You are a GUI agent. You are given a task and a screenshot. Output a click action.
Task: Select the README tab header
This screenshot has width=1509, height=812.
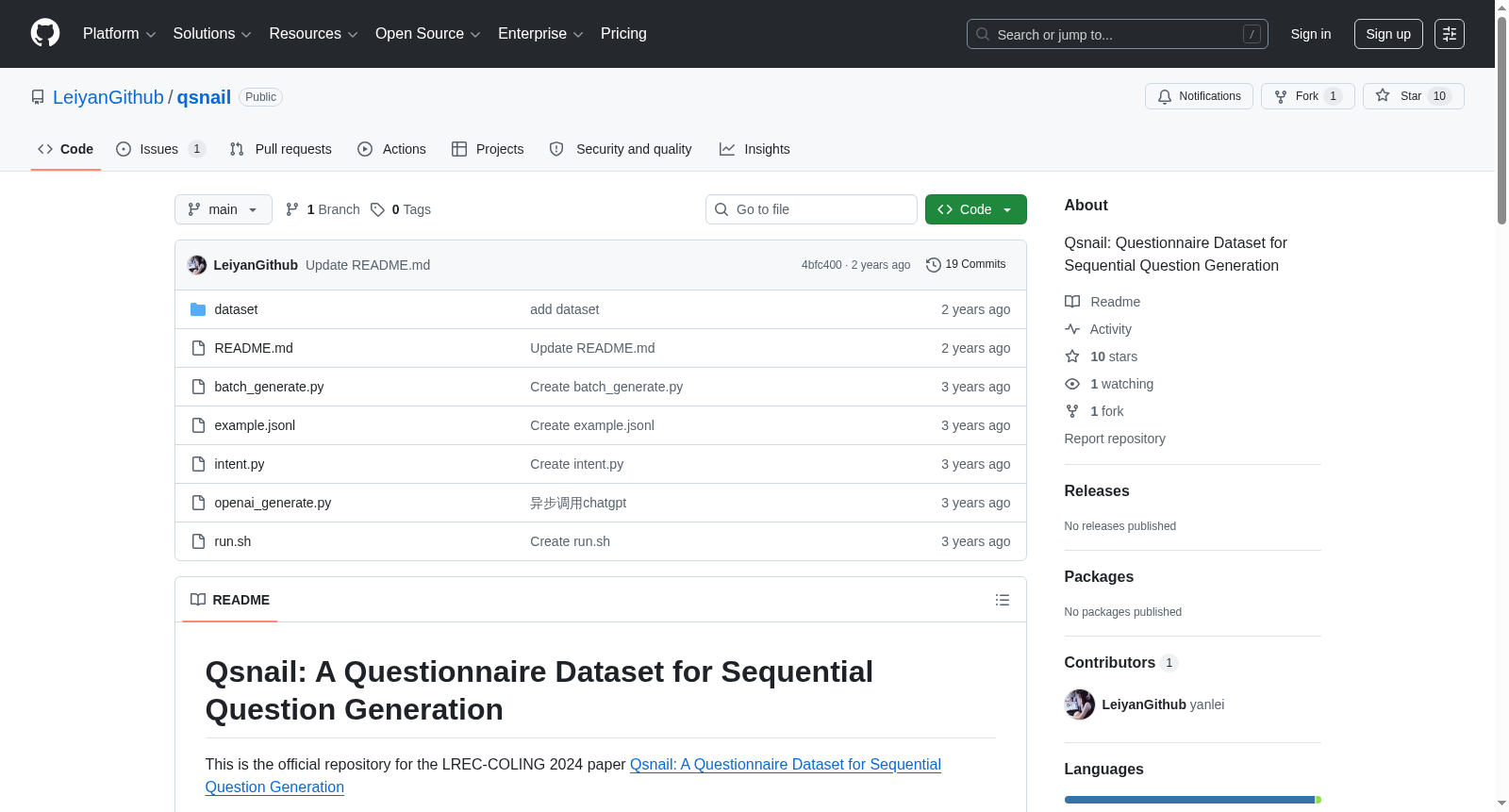pyautogui.click(x=230, y=600)
